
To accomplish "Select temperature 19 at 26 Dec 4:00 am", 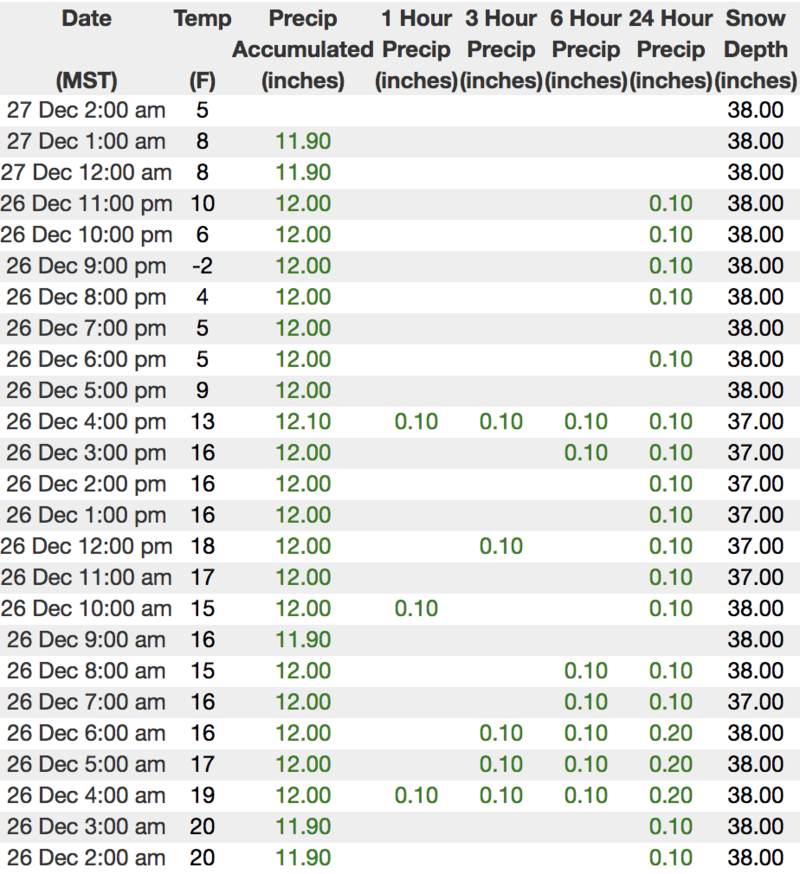I will coord(203,795).
